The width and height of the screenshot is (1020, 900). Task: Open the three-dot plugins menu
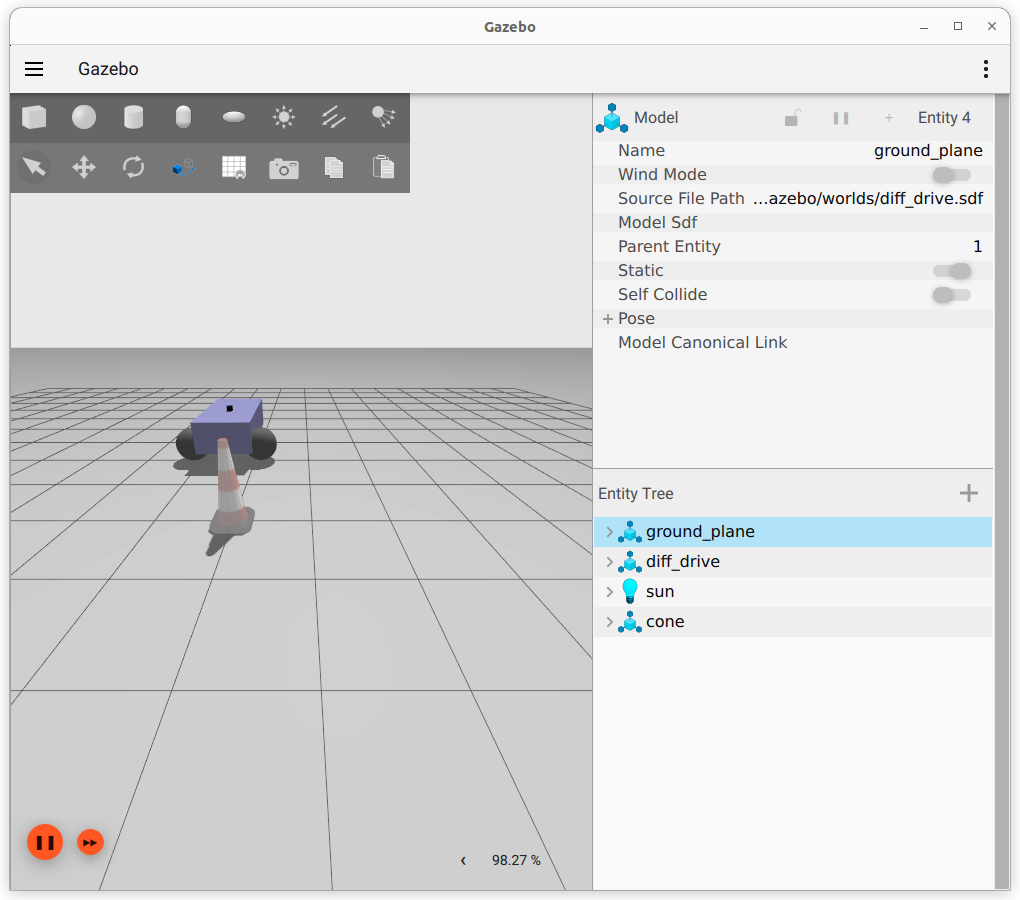(985, 69)
